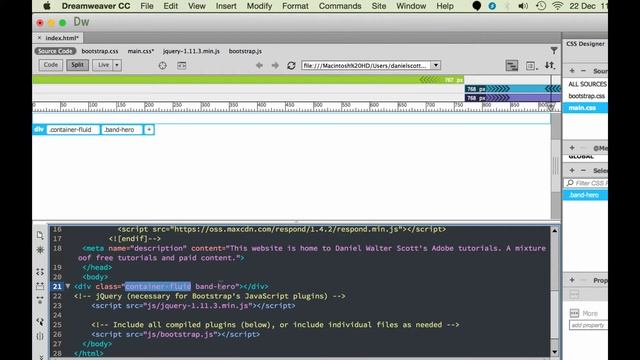
Task: Click the More properties ellipsis icon
Action: pos(574,313)
